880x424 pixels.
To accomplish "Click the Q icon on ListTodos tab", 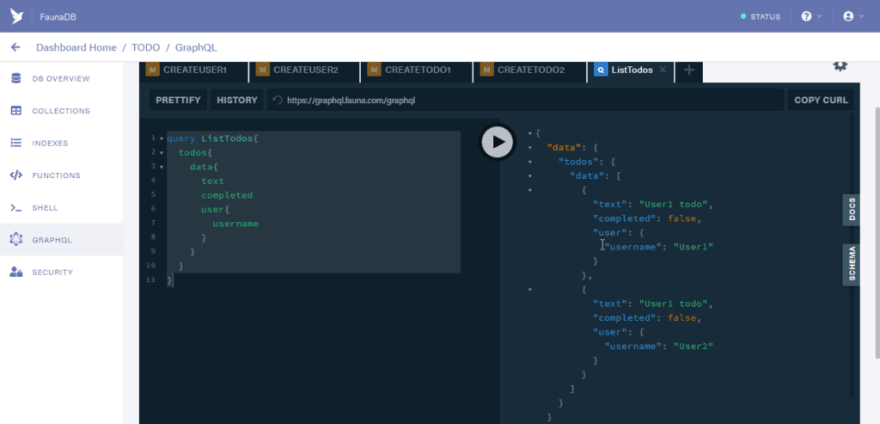I will pyautogui.click(x=601, y=70).
